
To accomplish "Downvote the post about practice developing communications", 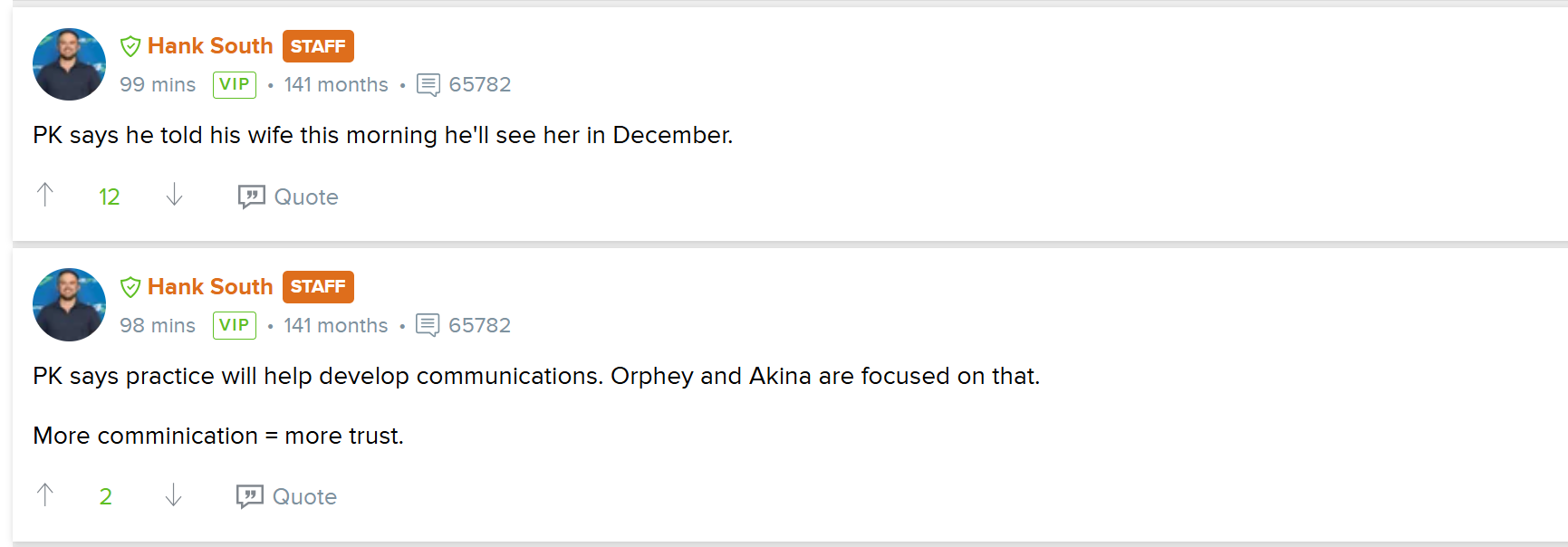I will (x=173, y=494).
